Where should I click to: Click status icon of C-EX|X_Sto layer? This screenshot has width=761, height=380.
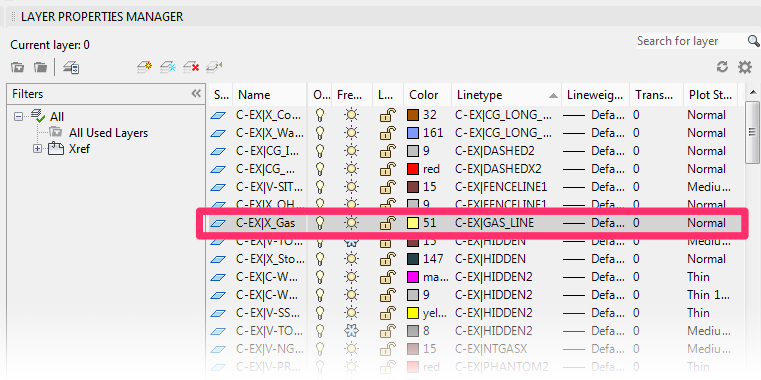coord(218,259)
